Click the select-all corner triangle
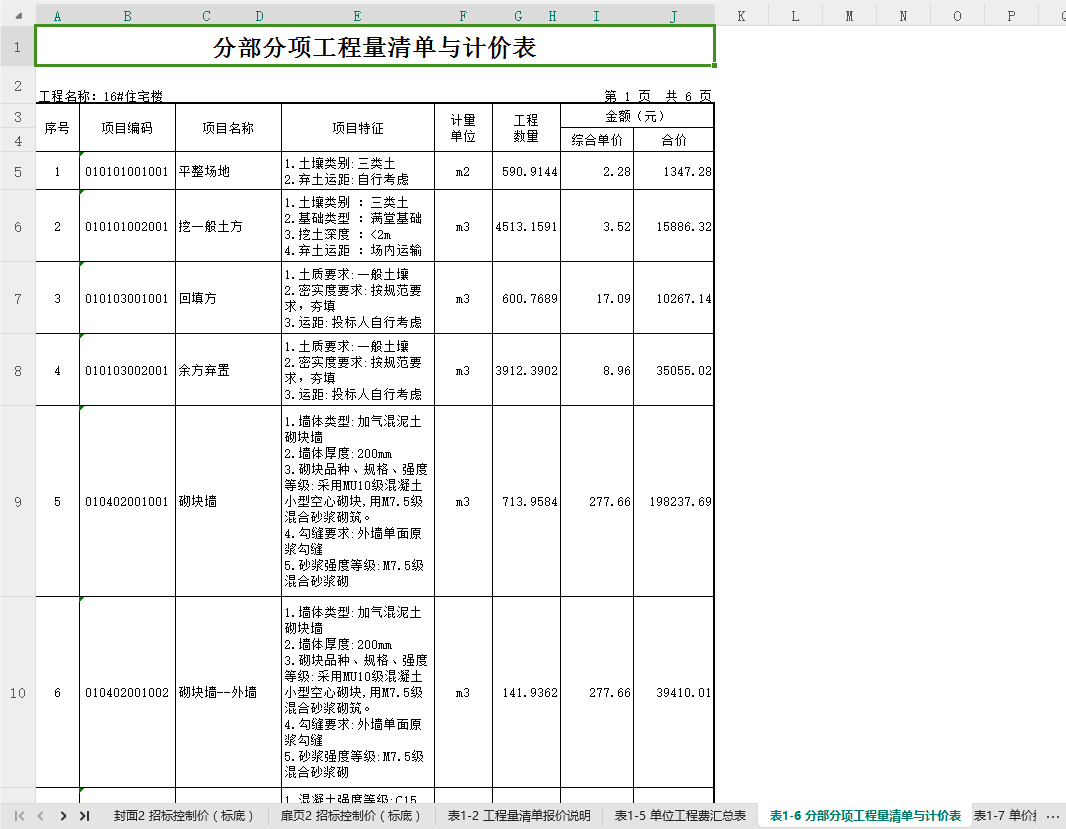 pyautogui.click(x=18, y=16)
